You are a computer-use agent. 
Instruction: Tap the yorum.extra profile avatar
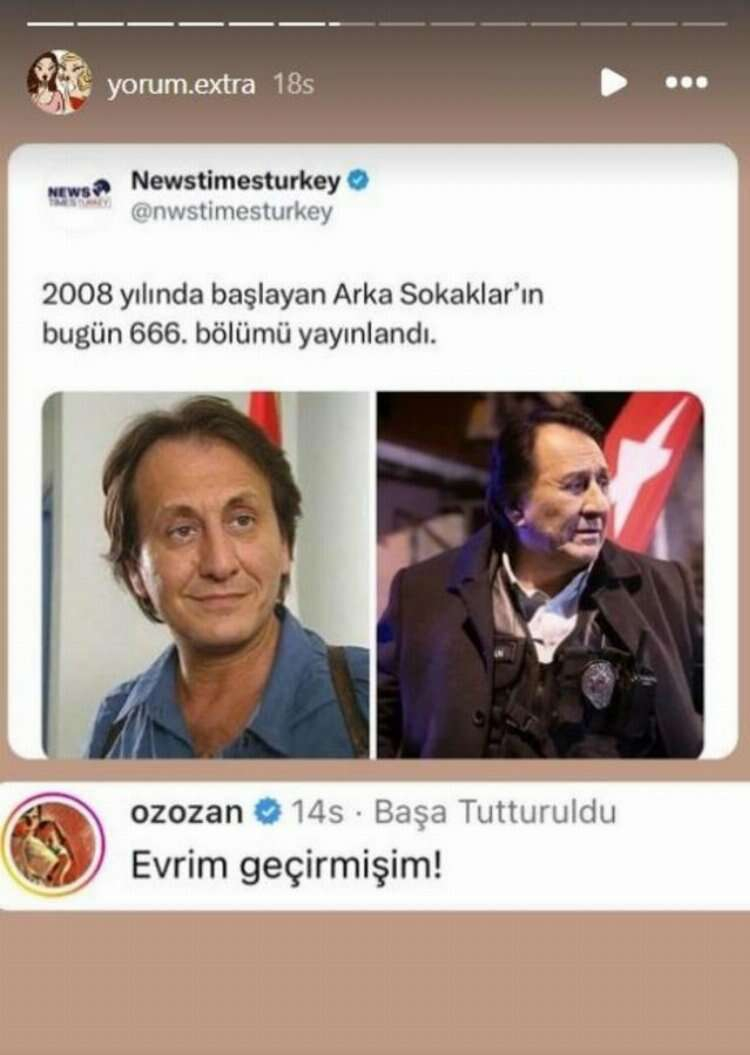[x=59, y=83]
